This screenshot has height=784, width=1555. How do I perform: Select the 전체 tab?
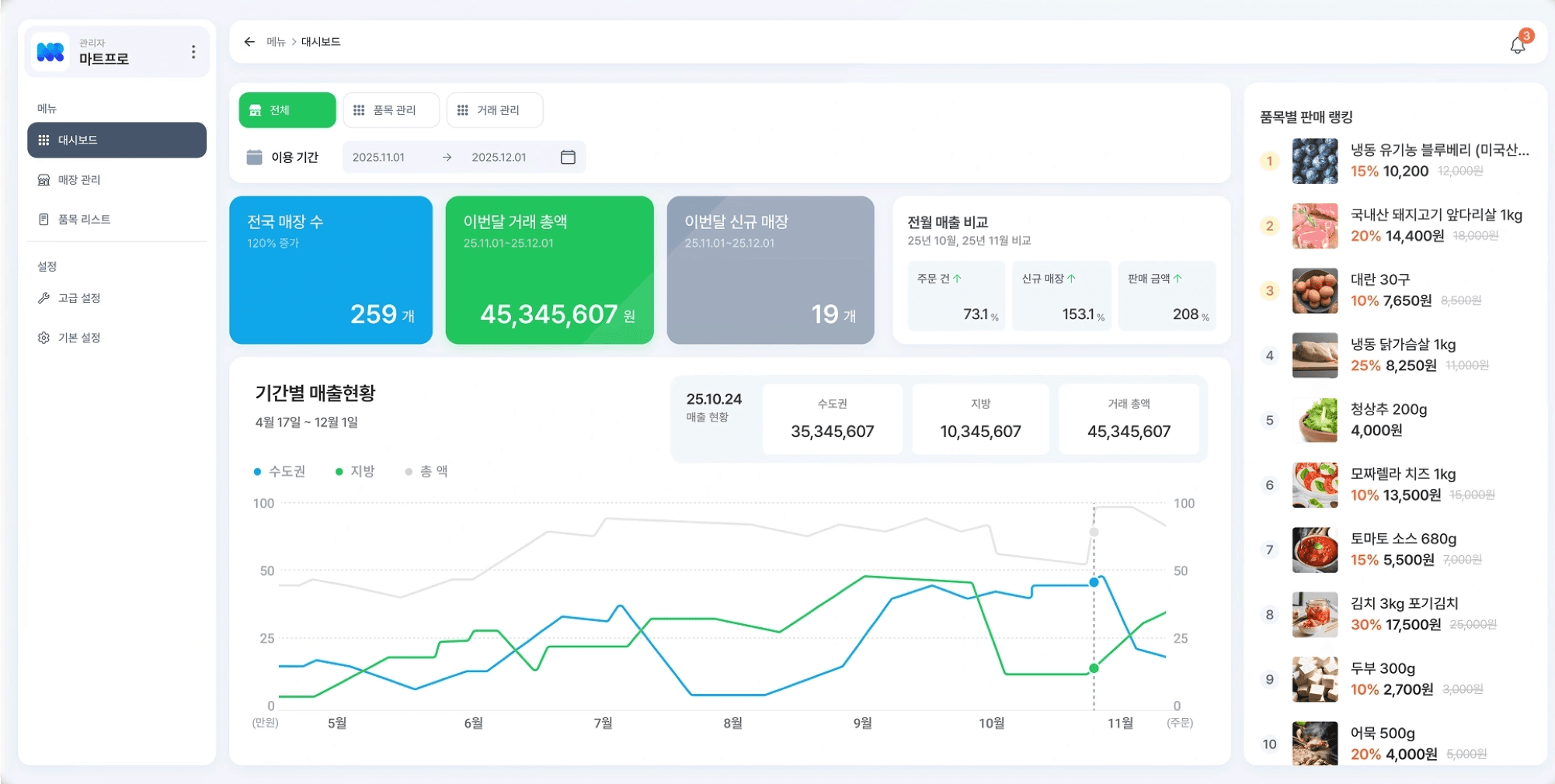tap(287, 110)
